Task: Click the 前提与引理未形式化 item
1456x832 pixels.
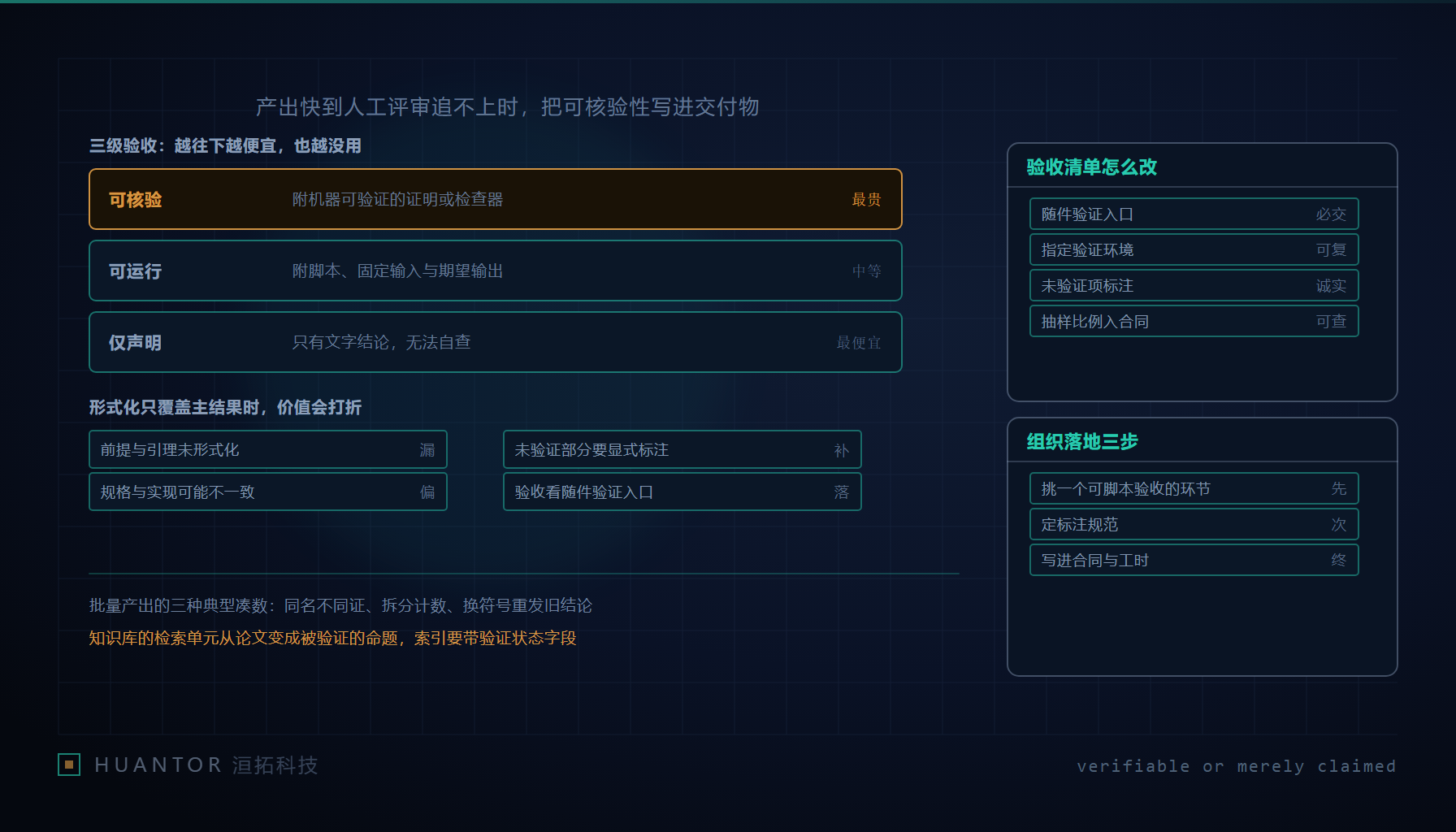Action: (x=268, y=449)
